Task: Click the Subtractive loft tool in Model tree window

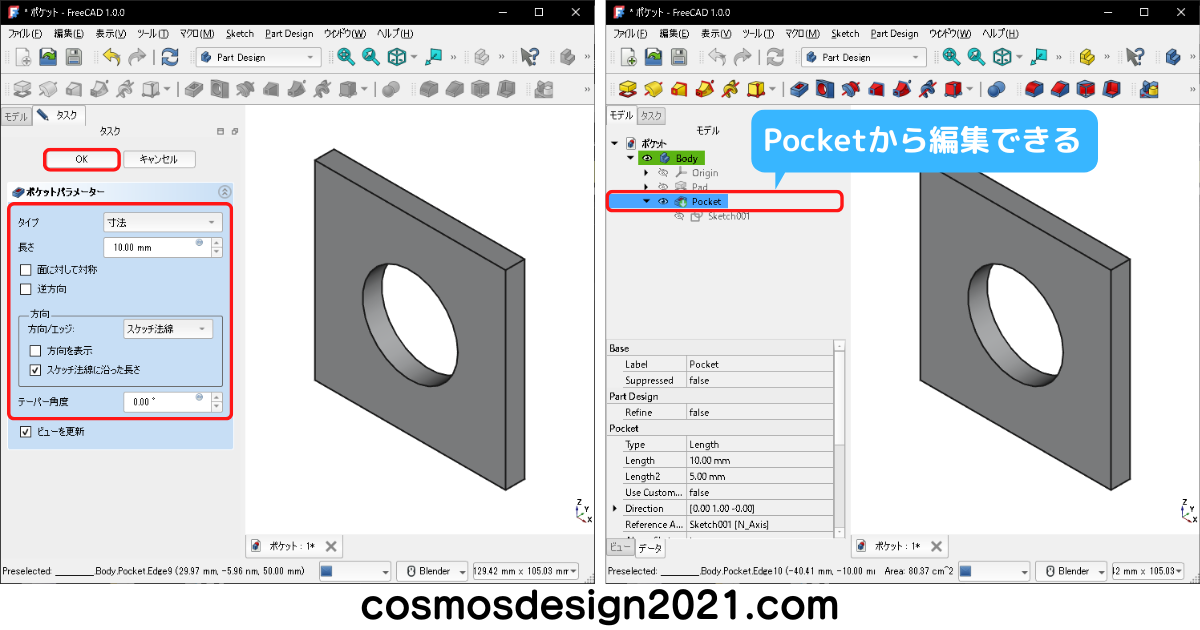Action: tap(877, 89)
